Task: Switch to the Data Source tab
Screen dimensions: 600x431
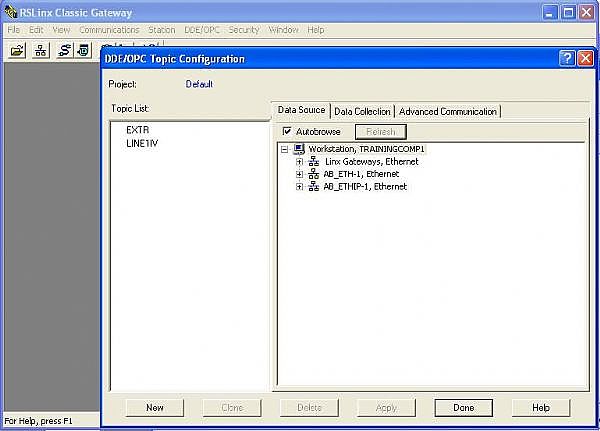Action: click(301, 110)
